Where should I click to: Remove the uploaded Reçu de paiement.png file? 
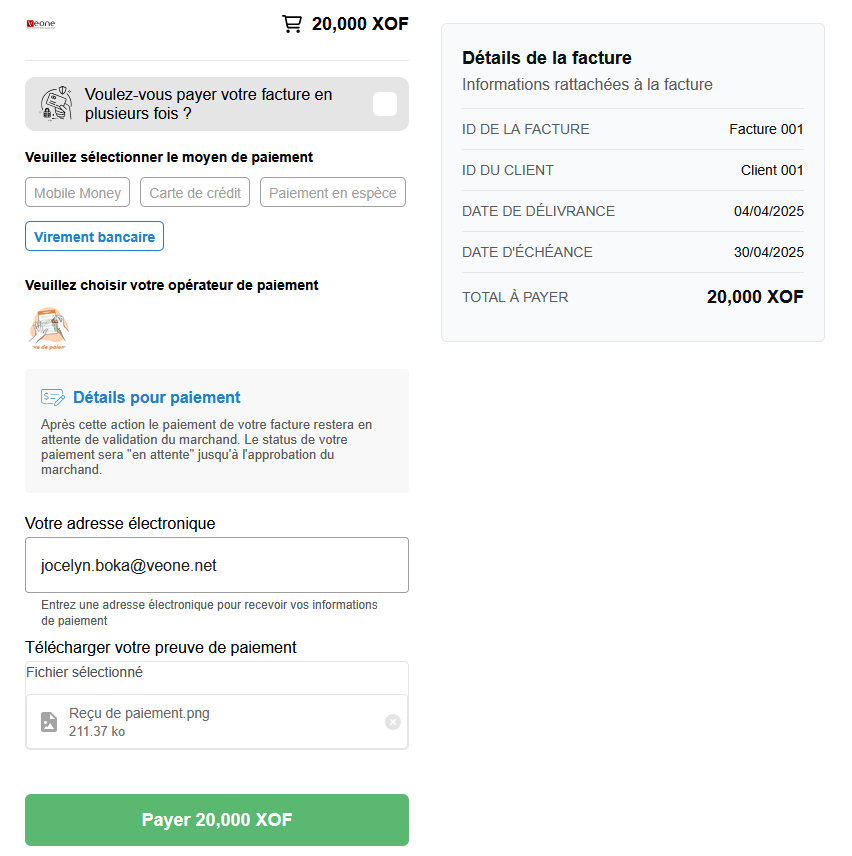tap(393, 722)
